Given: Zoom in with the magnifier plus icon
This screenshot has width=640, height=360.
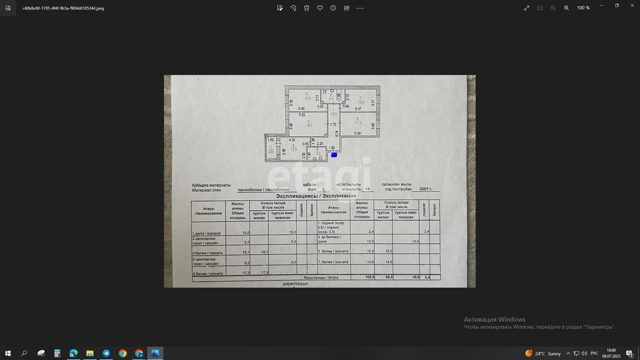Looking at the screenshot, I should pyautogui.click(x=567, y=8).
